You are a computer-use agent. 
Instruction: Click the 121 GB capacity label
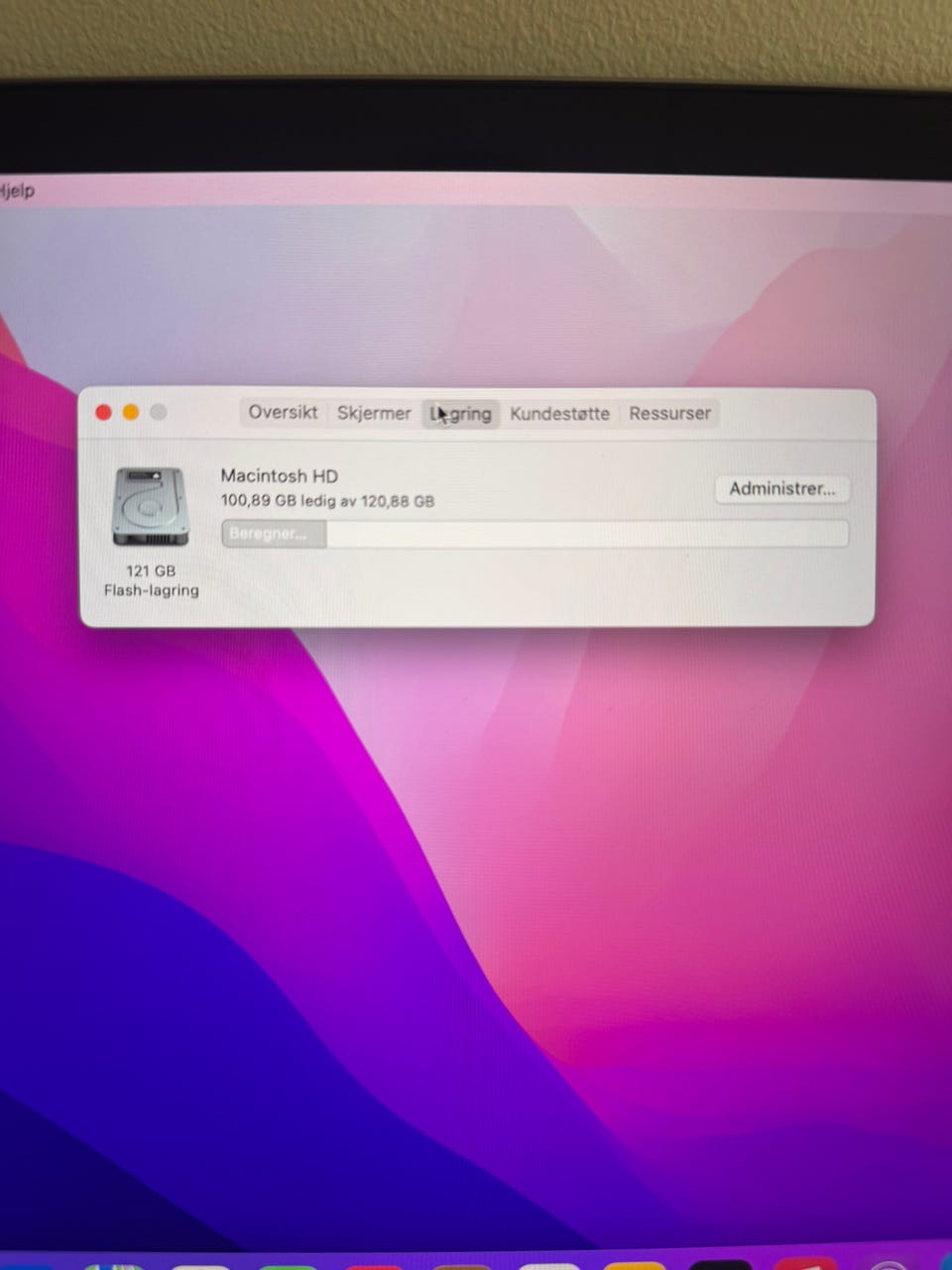click(x=151, y=571)
